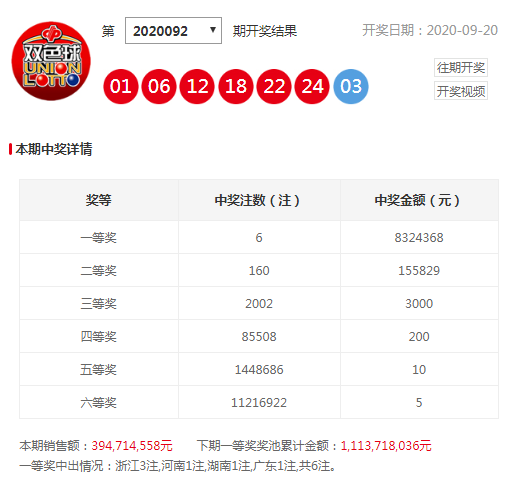Click the 中奖金额（元） column header
The width and height of the screenshot is (506, 489).
[417, 200]
